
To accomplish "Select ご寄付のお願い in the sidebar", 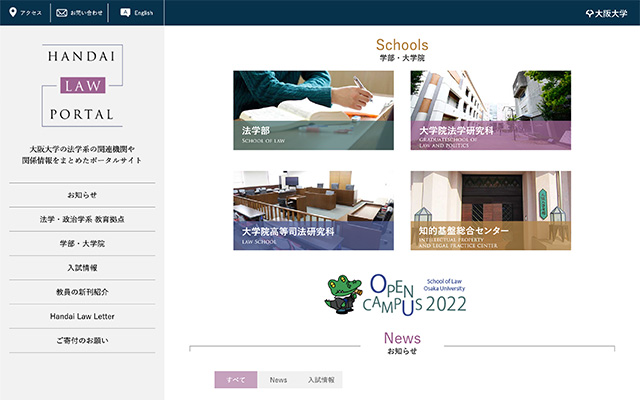I will 82,340.
